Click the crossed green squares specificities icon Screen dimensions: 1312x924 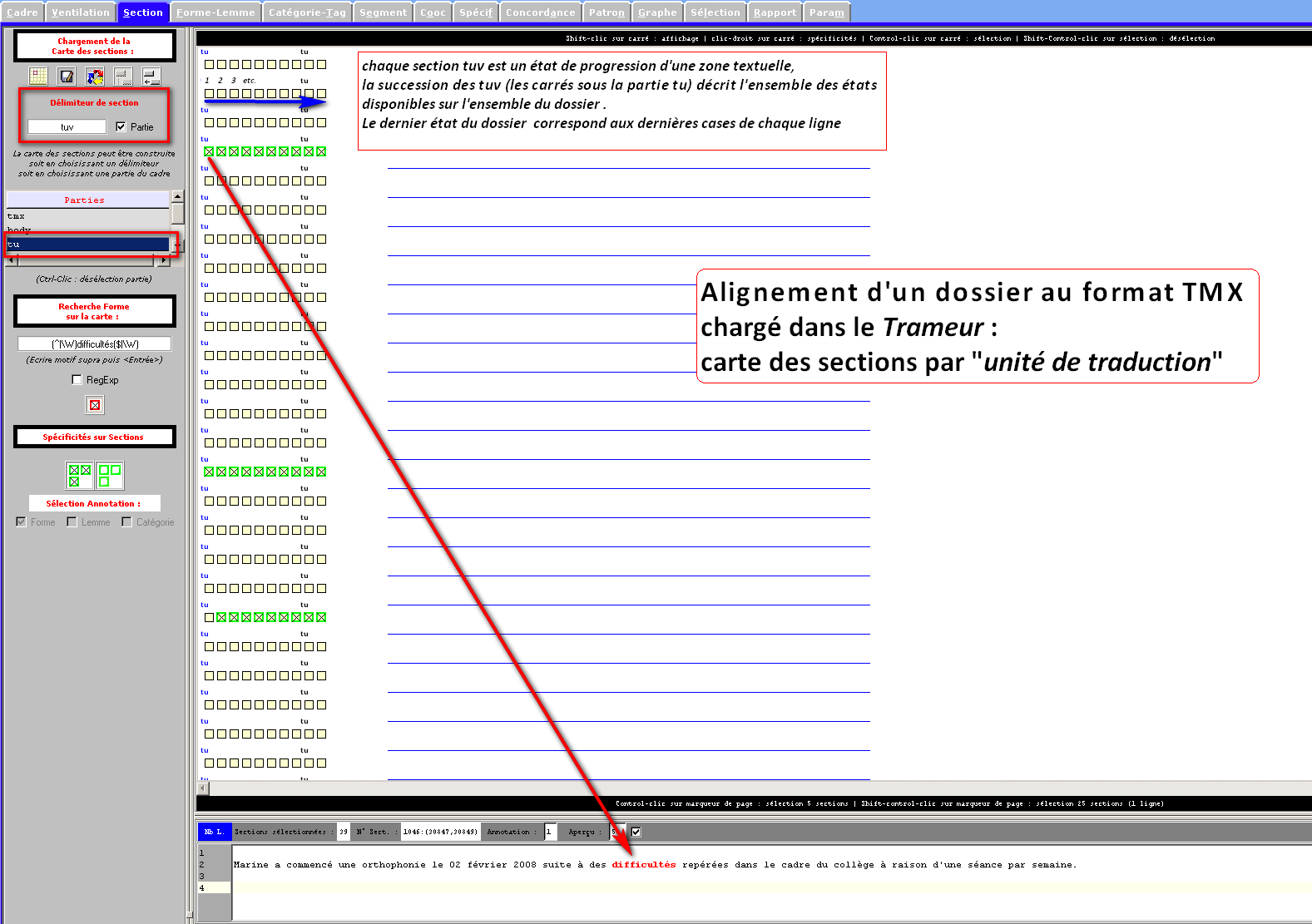(80, 476)
